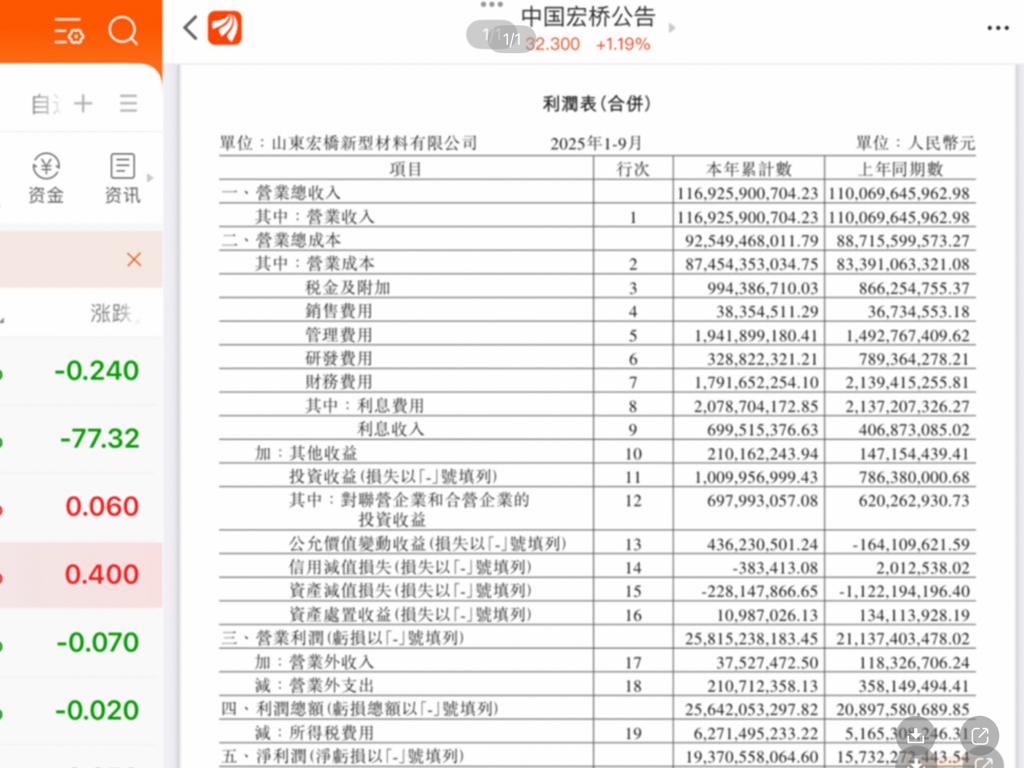Click the 減：所得稅費用 row label
Viewport: 1024px width, 768px height.
pyautogui.click(x=314, y=732)
